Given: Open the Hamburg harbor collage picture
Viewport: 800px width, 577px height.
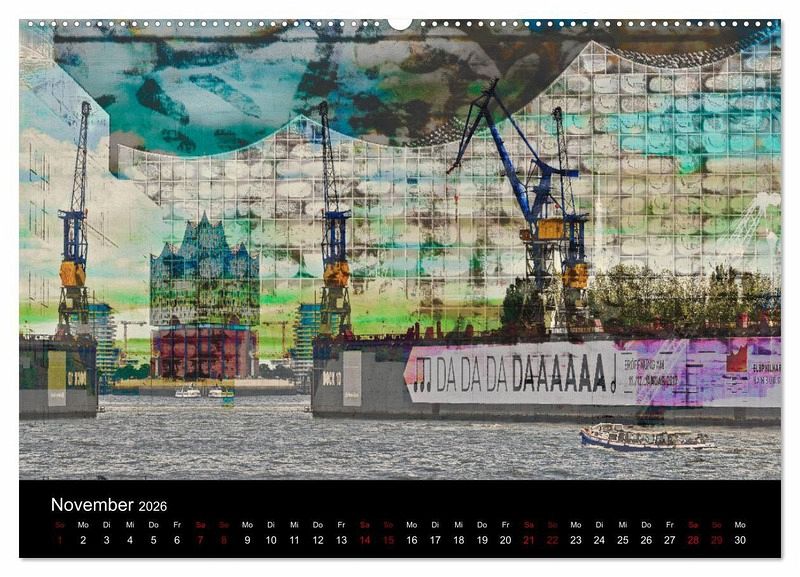Looking at the screenshot, I should (x=400, y=250).
